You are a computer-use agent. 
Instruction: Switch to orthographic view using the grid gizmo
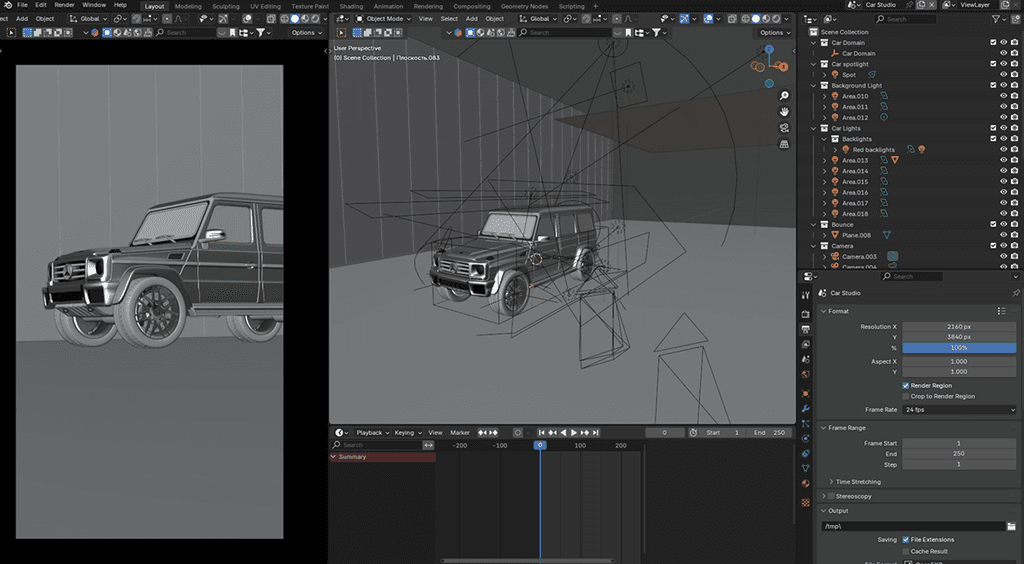[784, 144]
